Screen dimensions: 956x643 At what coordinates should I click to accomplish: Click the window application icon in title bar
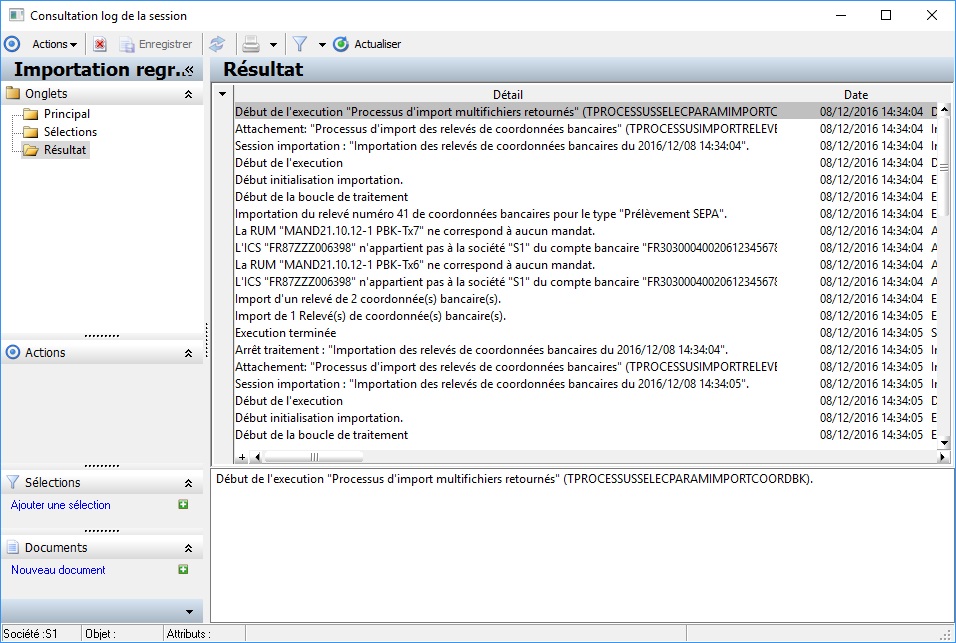16,15
